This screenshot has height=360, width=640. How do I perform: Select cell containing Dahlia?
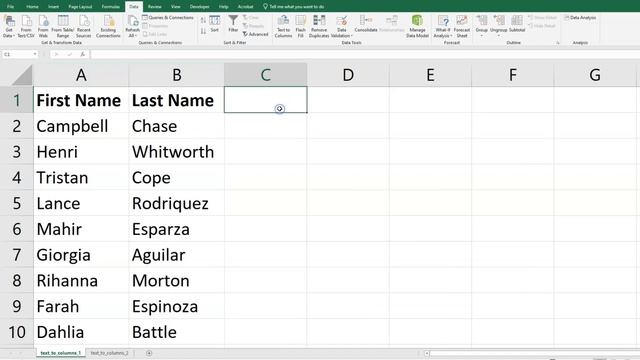pyautogui.click(x=81, y=332)
